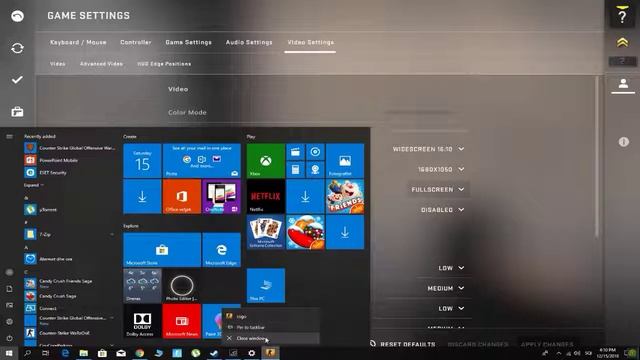
Task: Select Advanced Video sub-tab
Action: point(101,64)
